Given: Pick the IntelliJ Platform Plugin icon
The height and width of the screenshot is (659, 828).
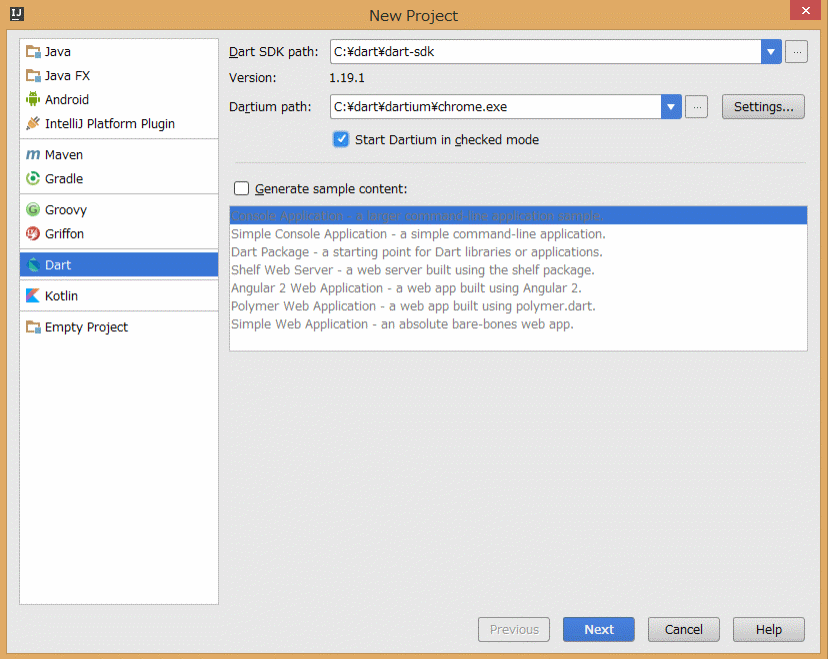Looking at the screenshot, I should [x=33, y=124].
